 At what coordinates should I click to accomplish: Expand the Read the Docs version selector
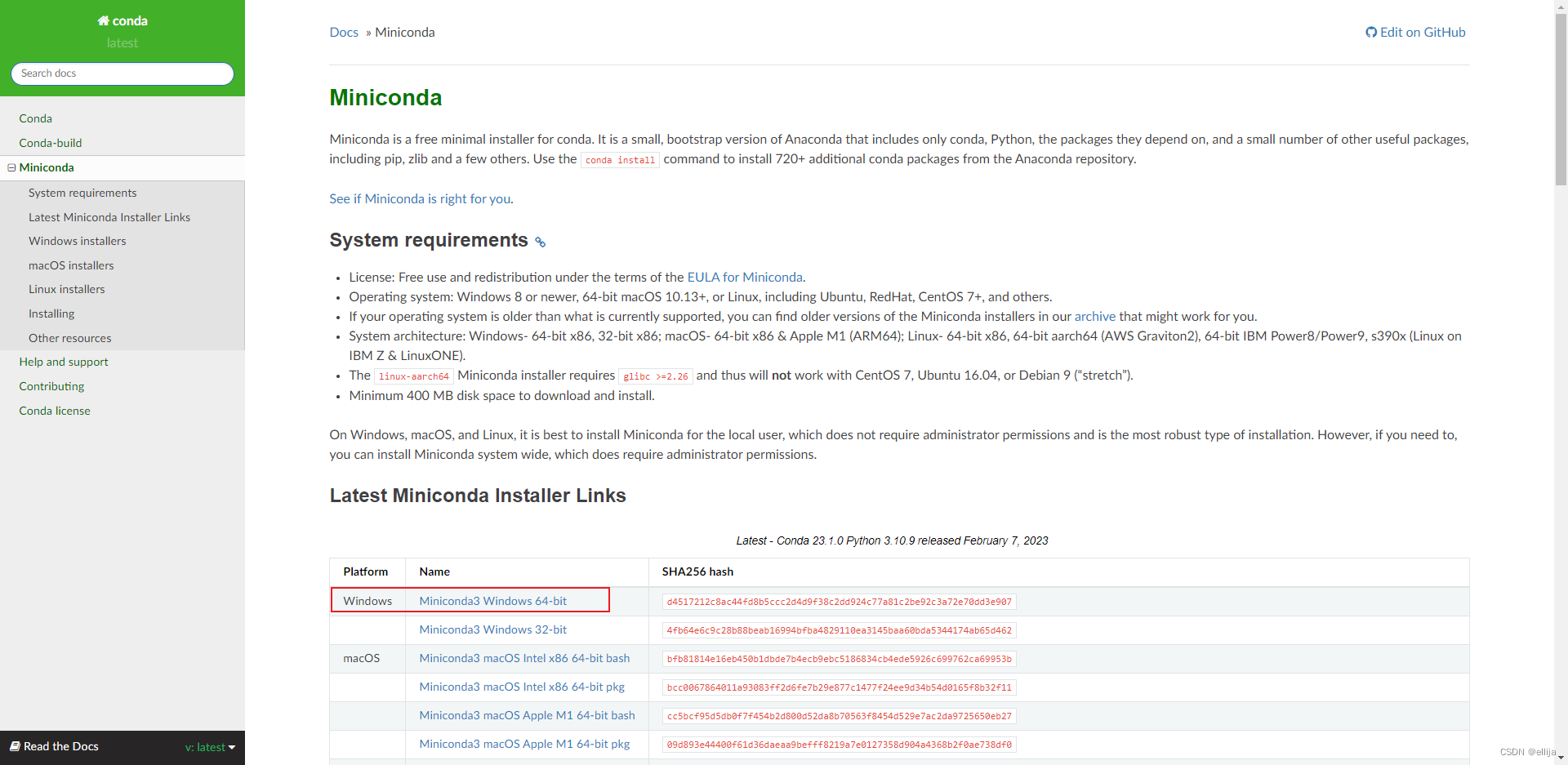pyautogui.click(x=210, y=747)
